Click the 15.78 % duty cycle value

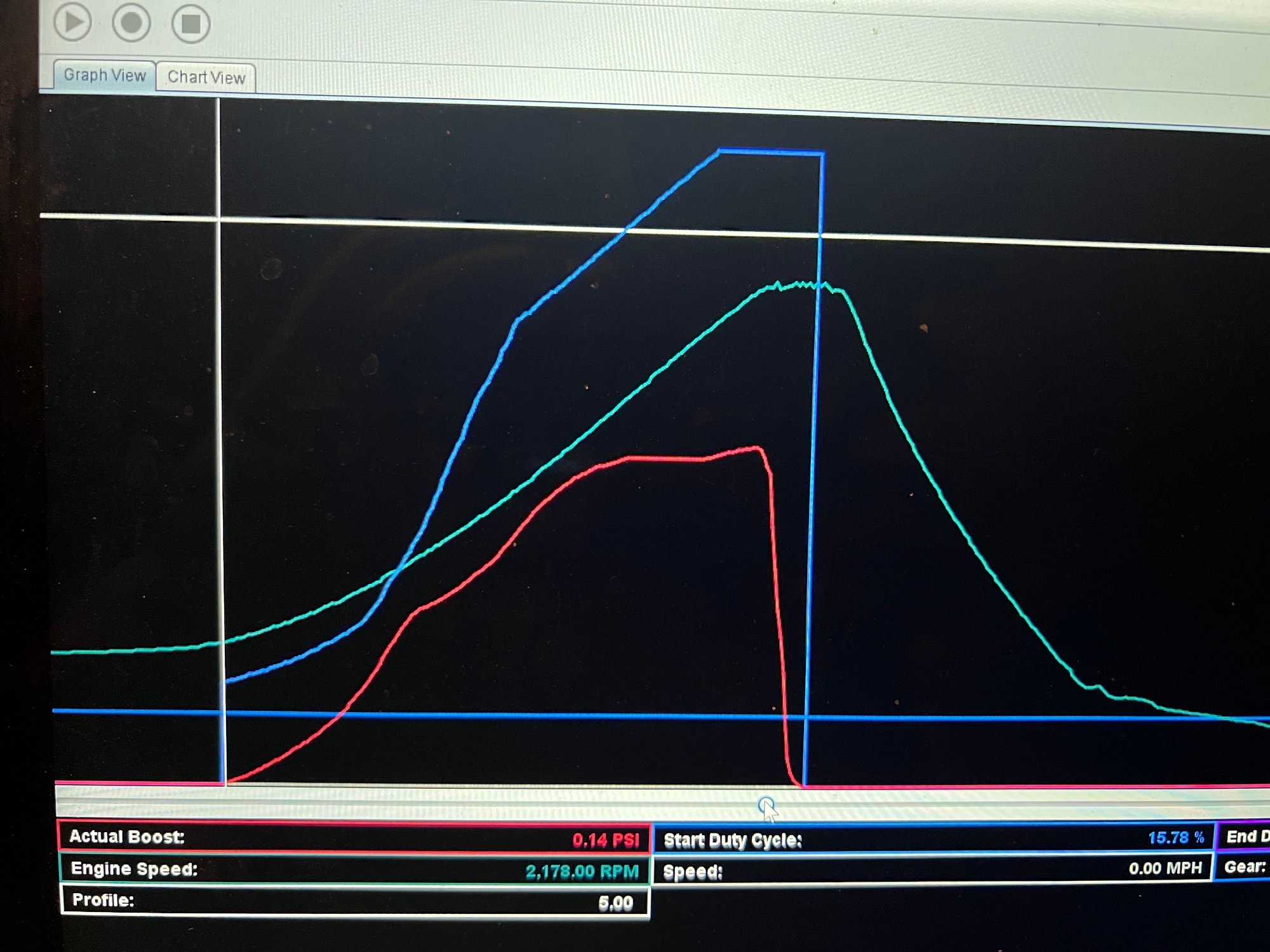[x=1175, y=838]
